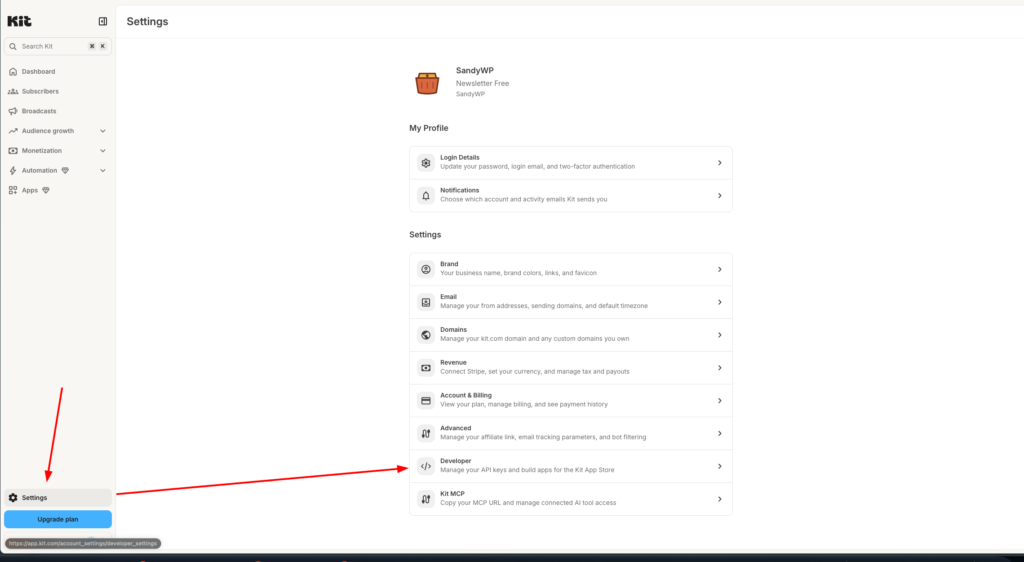Viewport: 1024px width, 562px height.
Task: Open Account & Billing via its chevron
Action: click(x=720, y=401)
